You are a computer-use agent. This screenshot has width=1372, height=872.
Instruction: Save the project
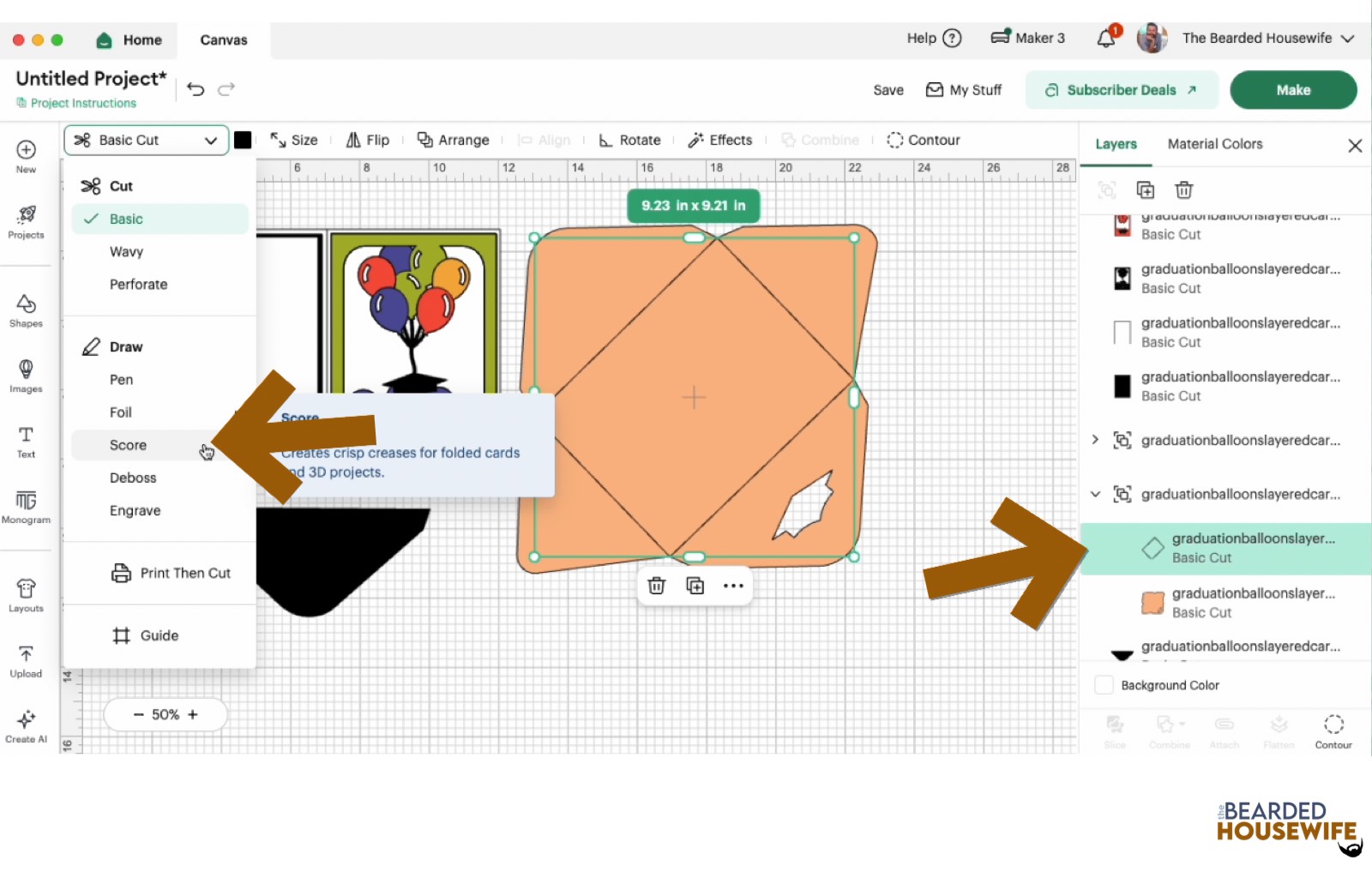[x=888, y=90]
